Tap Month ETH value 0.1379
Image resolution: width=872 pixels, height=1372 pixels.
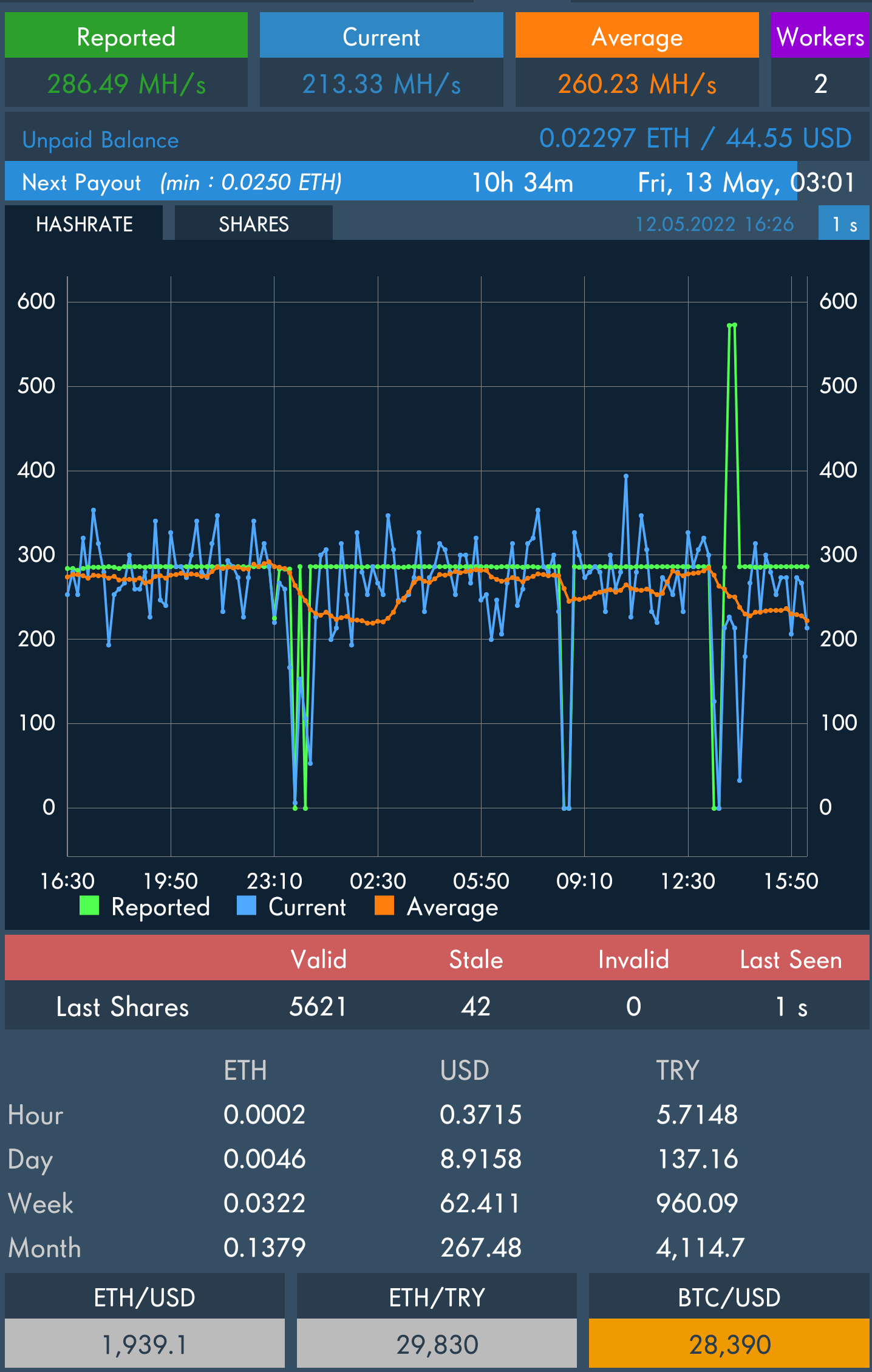[x=265, y=1248]
